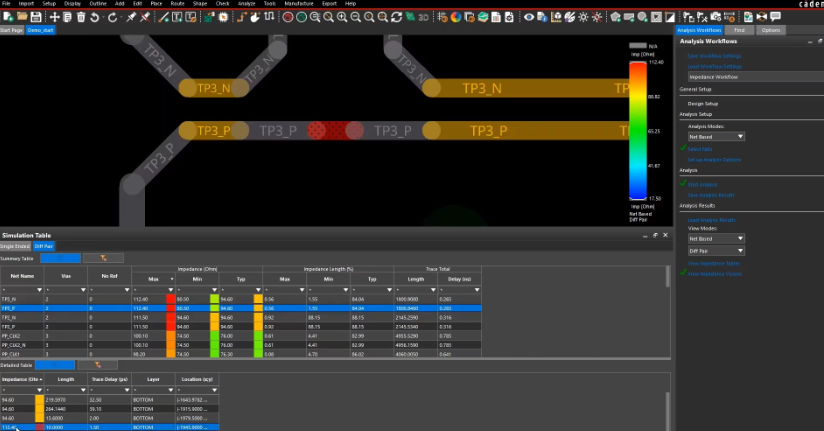The width and height of the screenshot is (824, 431).
Task: Open the Manufacture menu
Action: 298,4
